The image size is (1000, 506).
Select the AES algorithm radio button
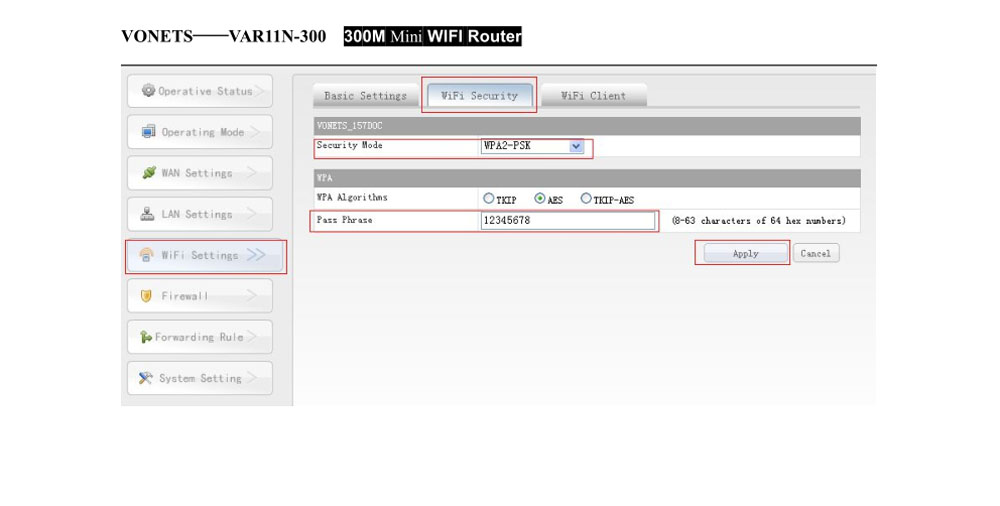(540, 198)
